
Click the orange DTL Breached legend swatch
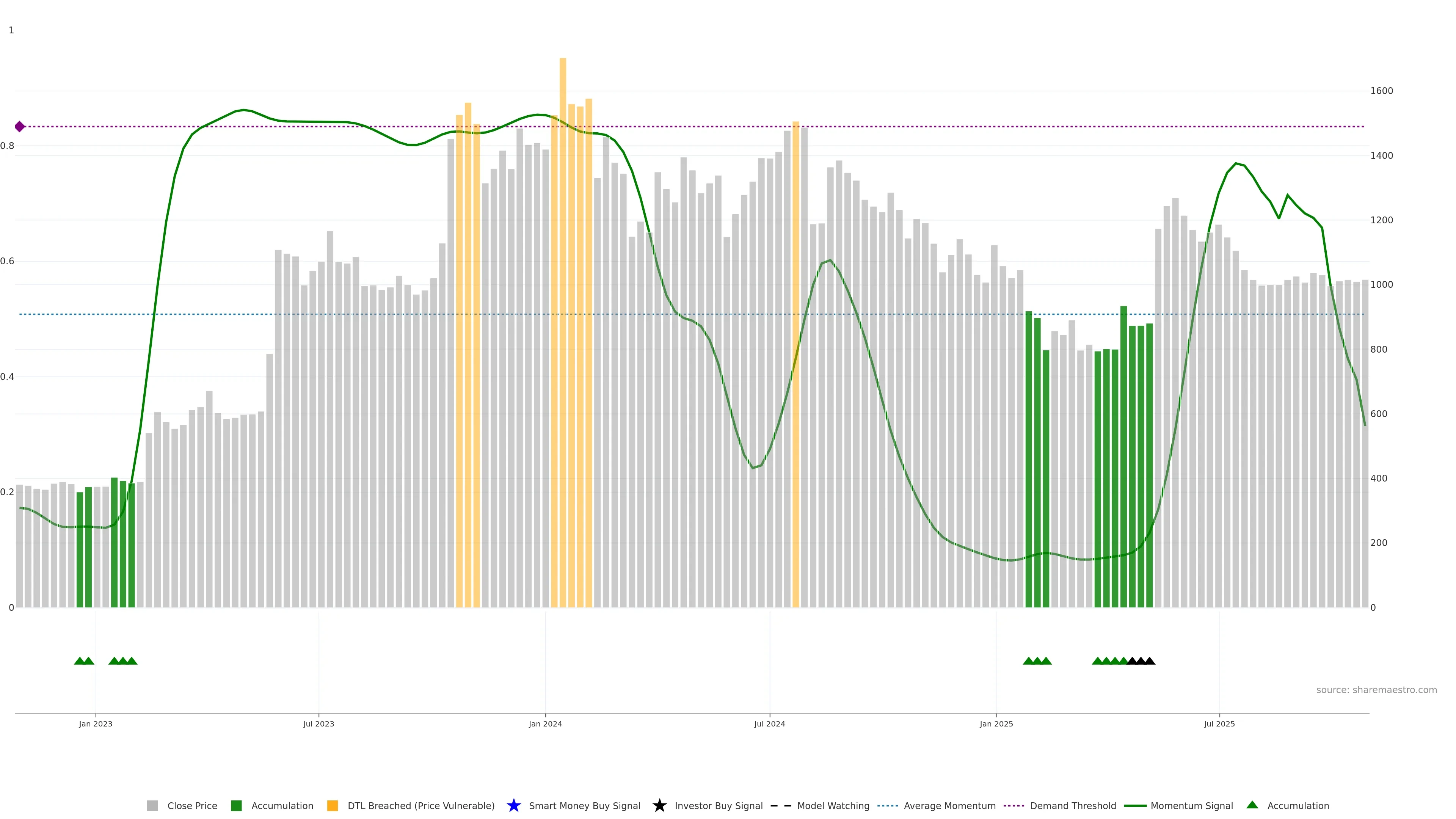click(x=333, y=805)
